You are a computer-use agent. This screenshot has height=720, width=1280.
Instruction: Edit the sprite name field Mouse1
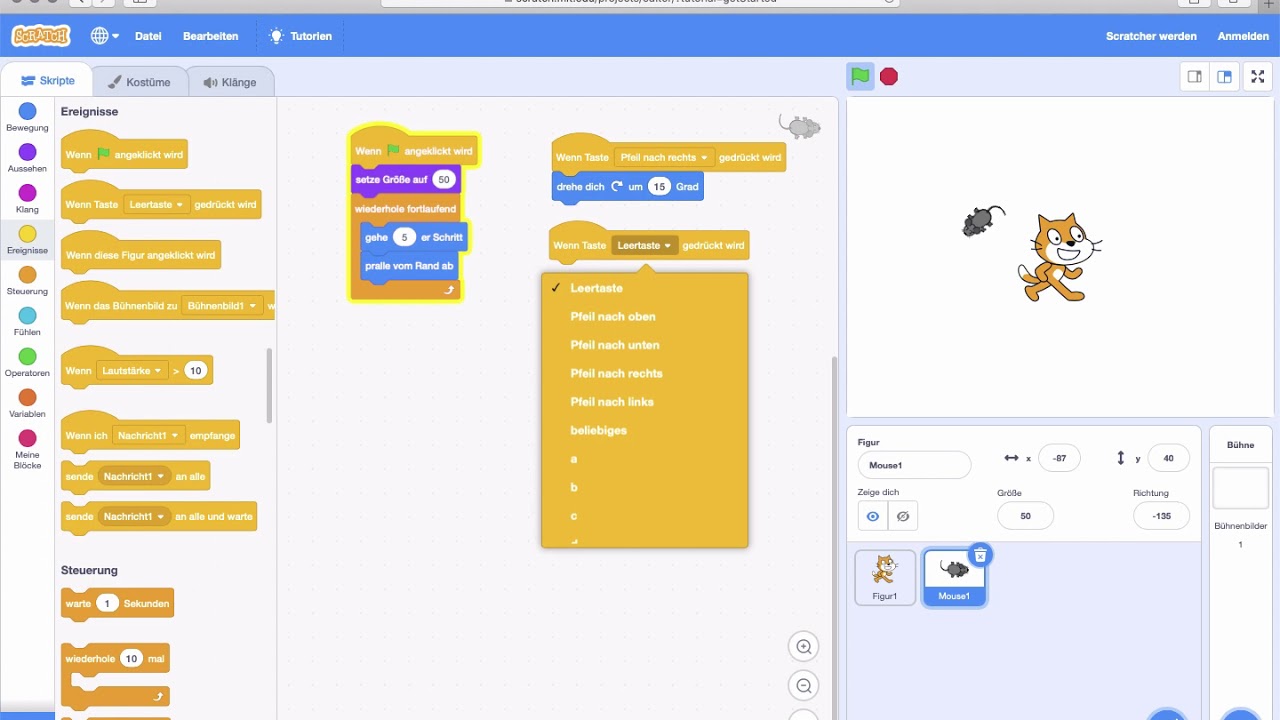coord(914,465)
